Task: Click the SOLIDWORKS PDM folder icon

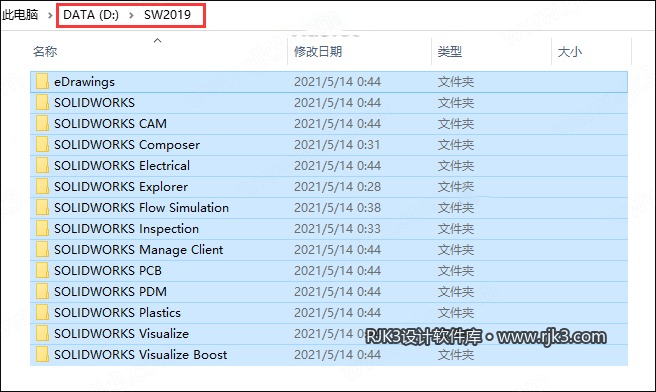Action: click(x=42, y=292)
